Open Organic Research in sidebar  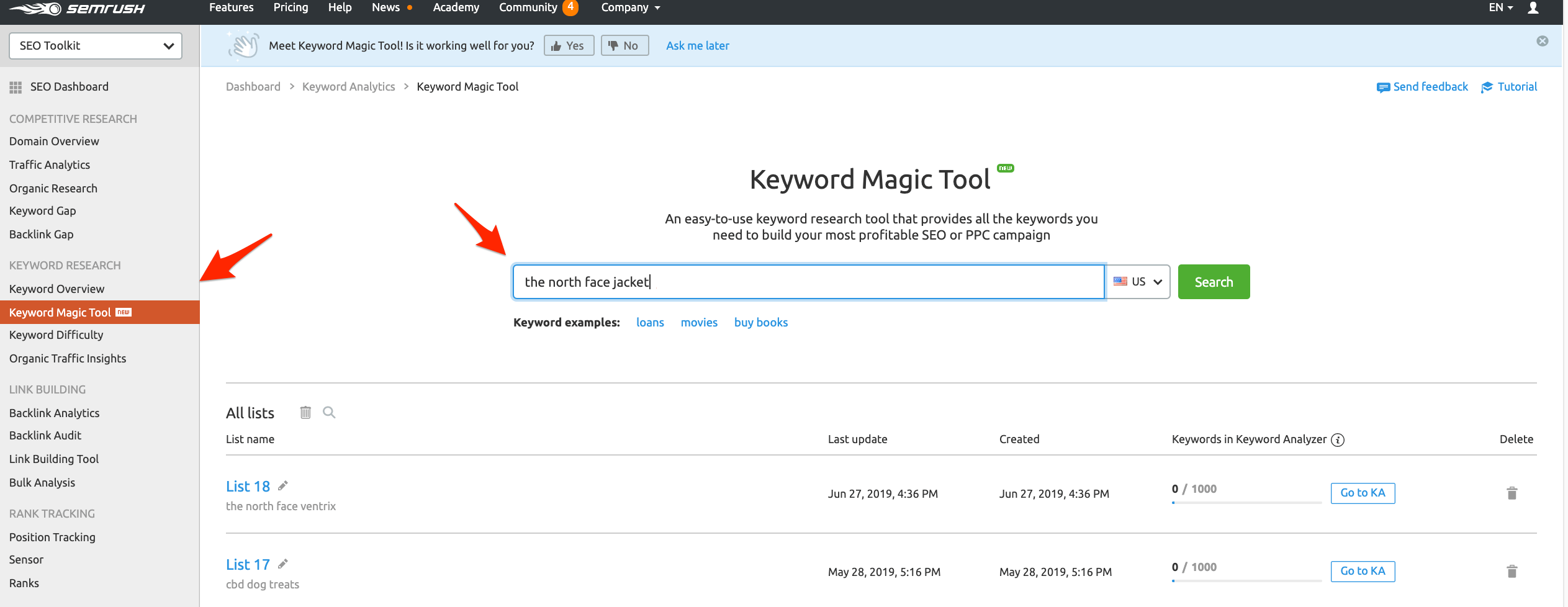pyautogui.click(x=53, y=189)
